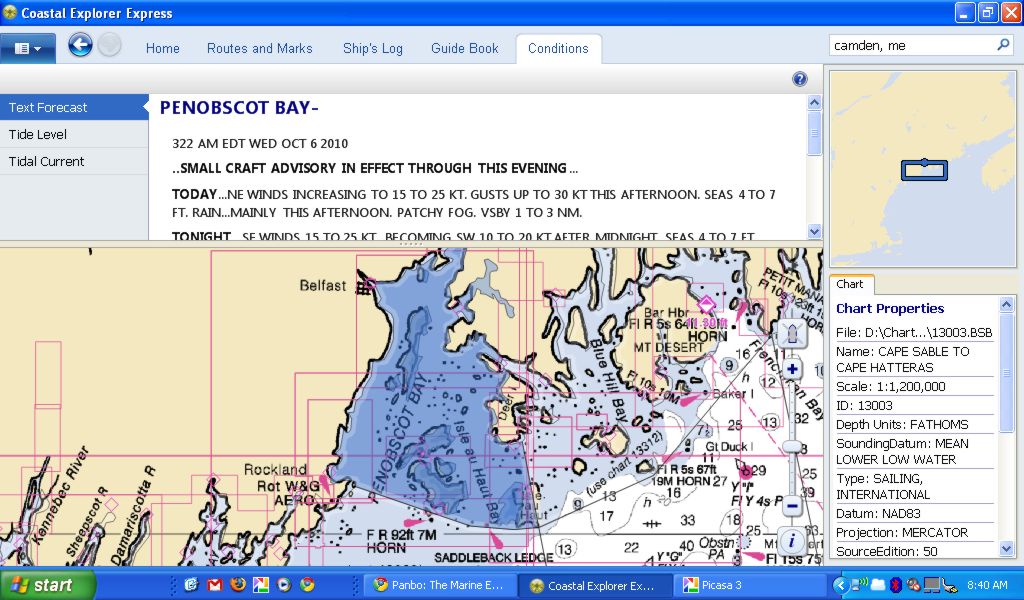Click Chart Properties scroll-up arrow
1024x600 pixels.
pos(1006,305)
